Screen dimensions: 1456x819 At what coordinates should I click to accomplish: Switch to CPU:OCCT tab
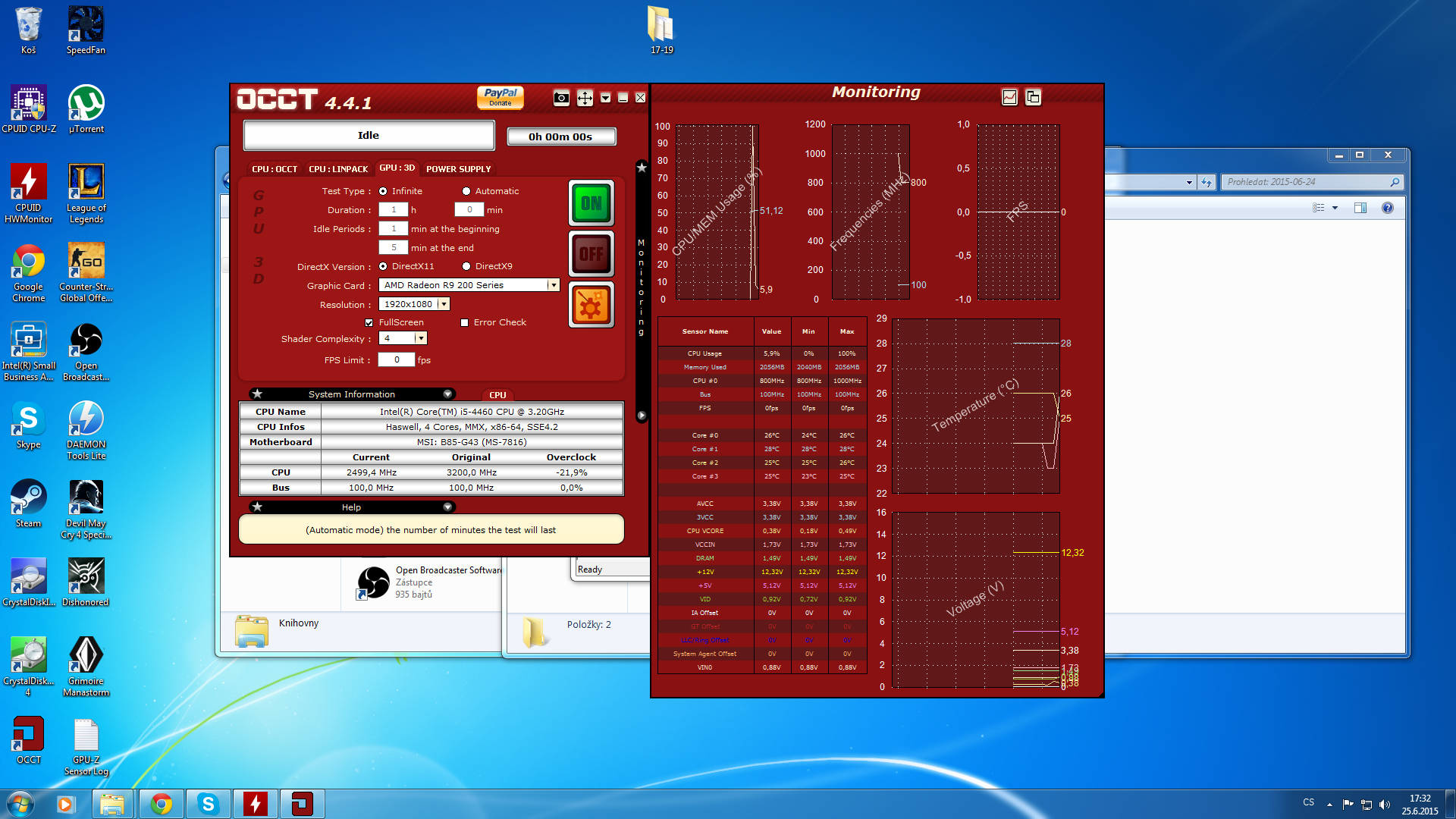(275, 169)
